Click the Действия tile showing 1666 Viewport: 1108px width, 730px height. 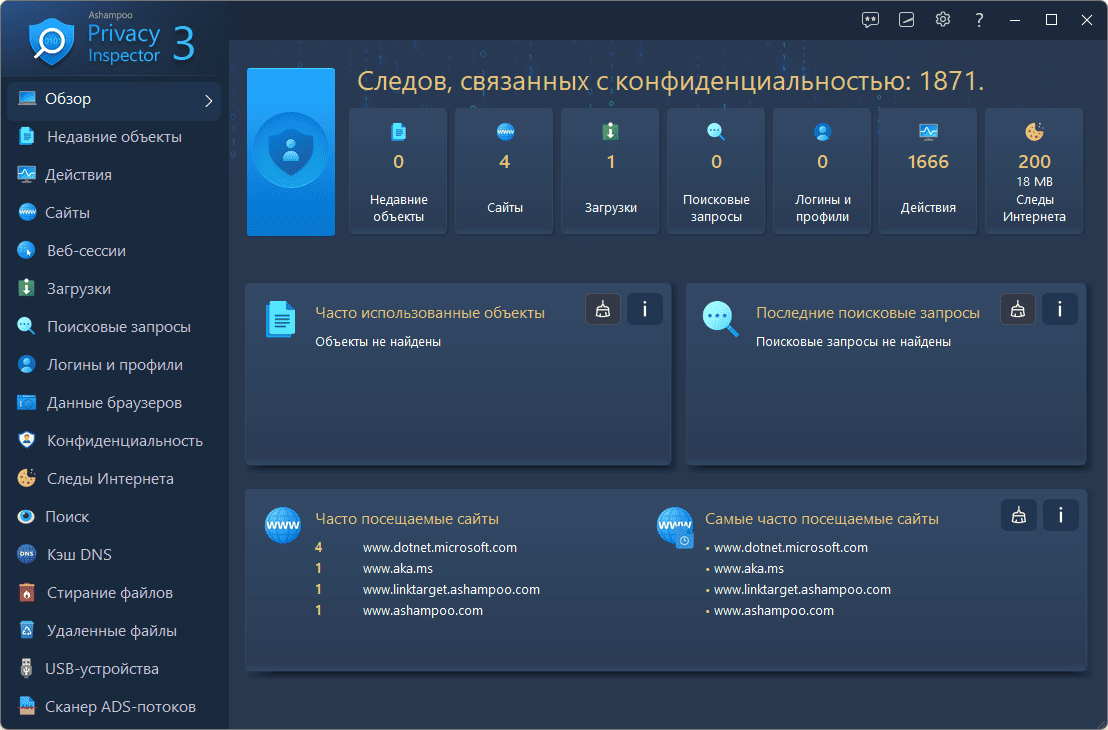pos(928,171)
